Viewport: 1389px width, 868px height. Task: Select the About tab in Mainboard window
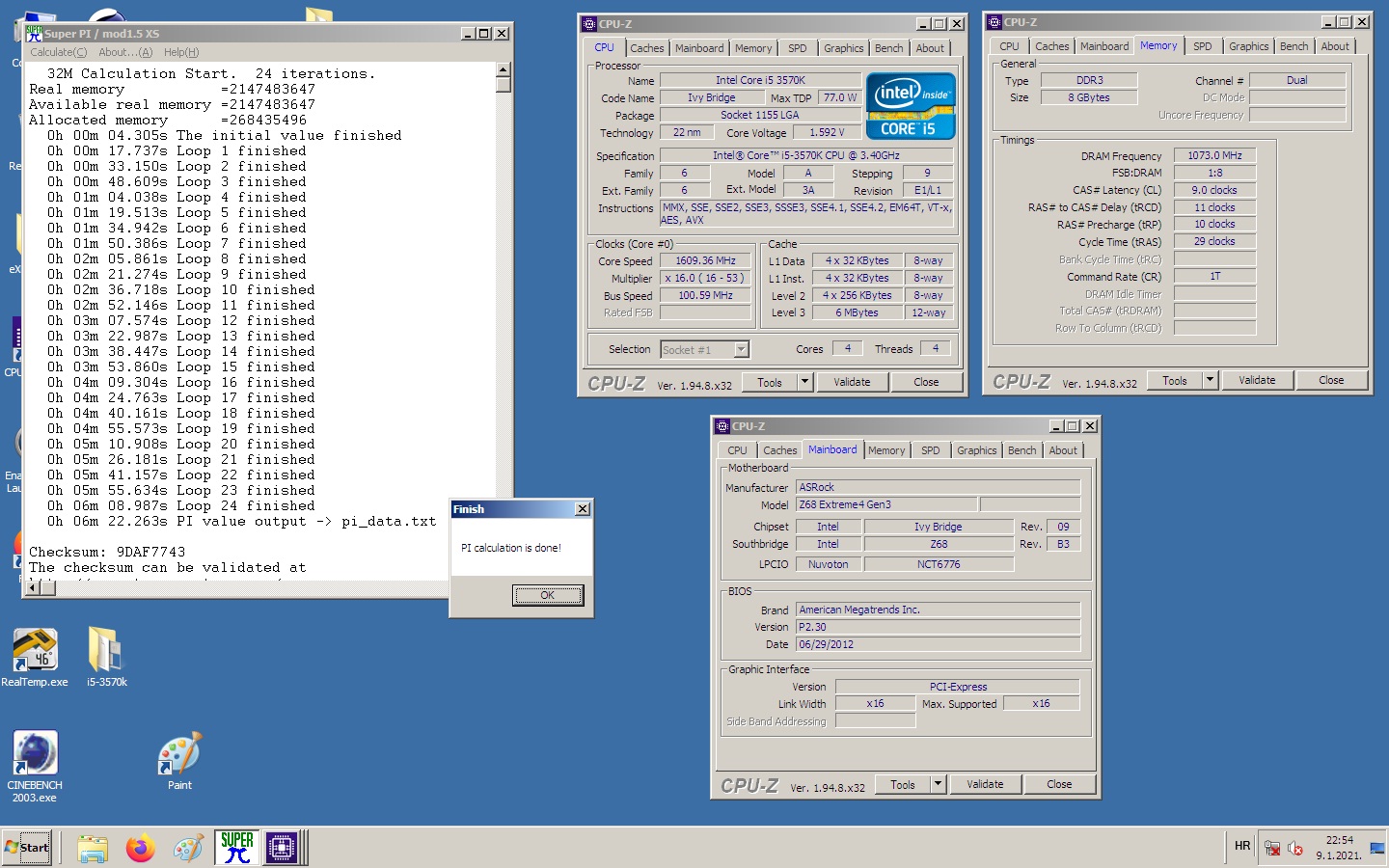tap(1063, 450)
